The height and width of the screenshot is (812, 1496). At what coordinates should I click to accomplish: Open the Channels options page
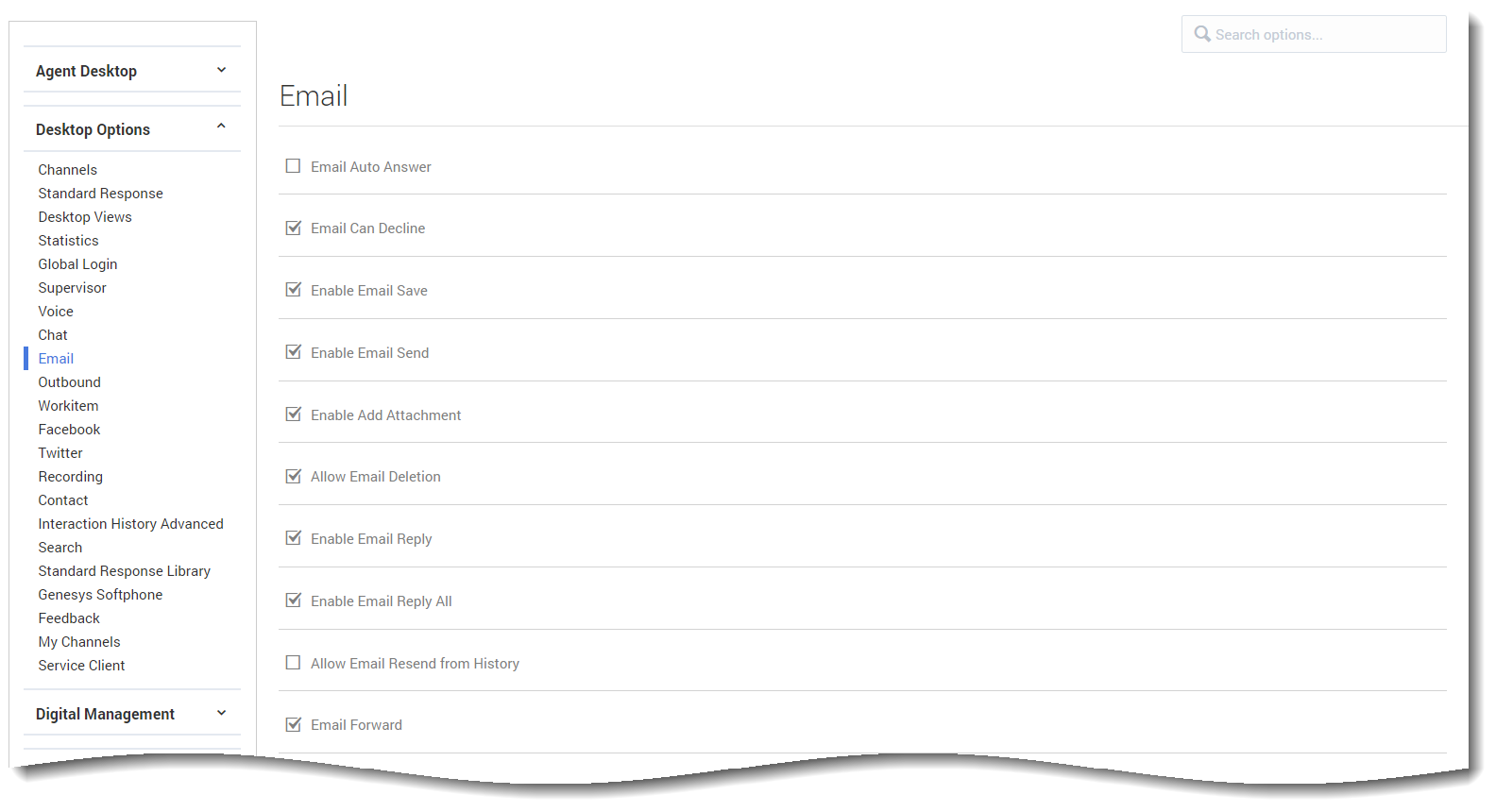[x=68, y=170]
